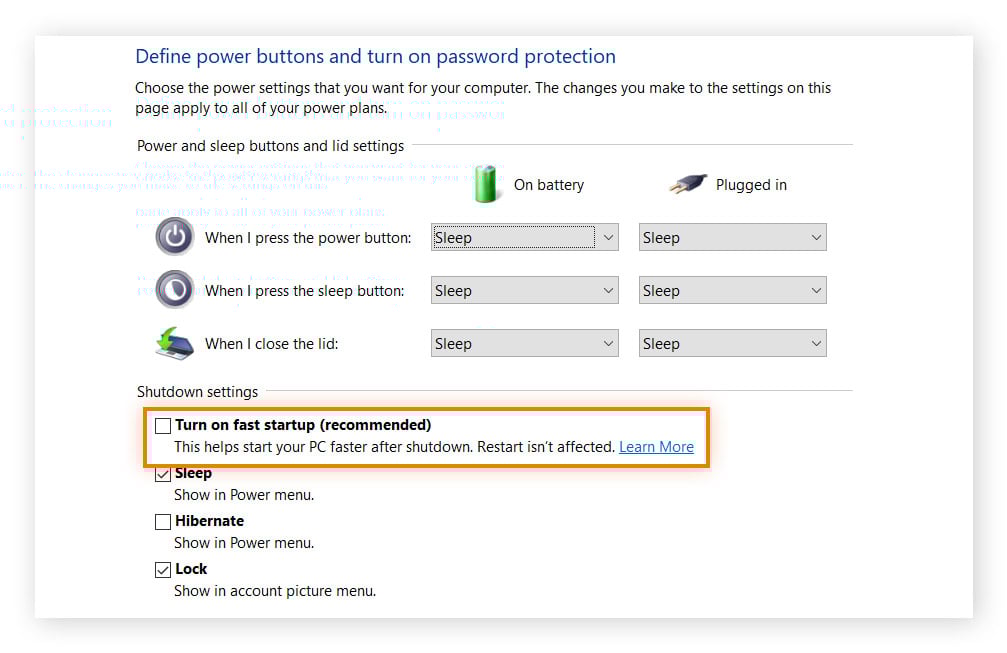
Task: Enable the Hibernate checkbox
Action: tap(163, 521)
